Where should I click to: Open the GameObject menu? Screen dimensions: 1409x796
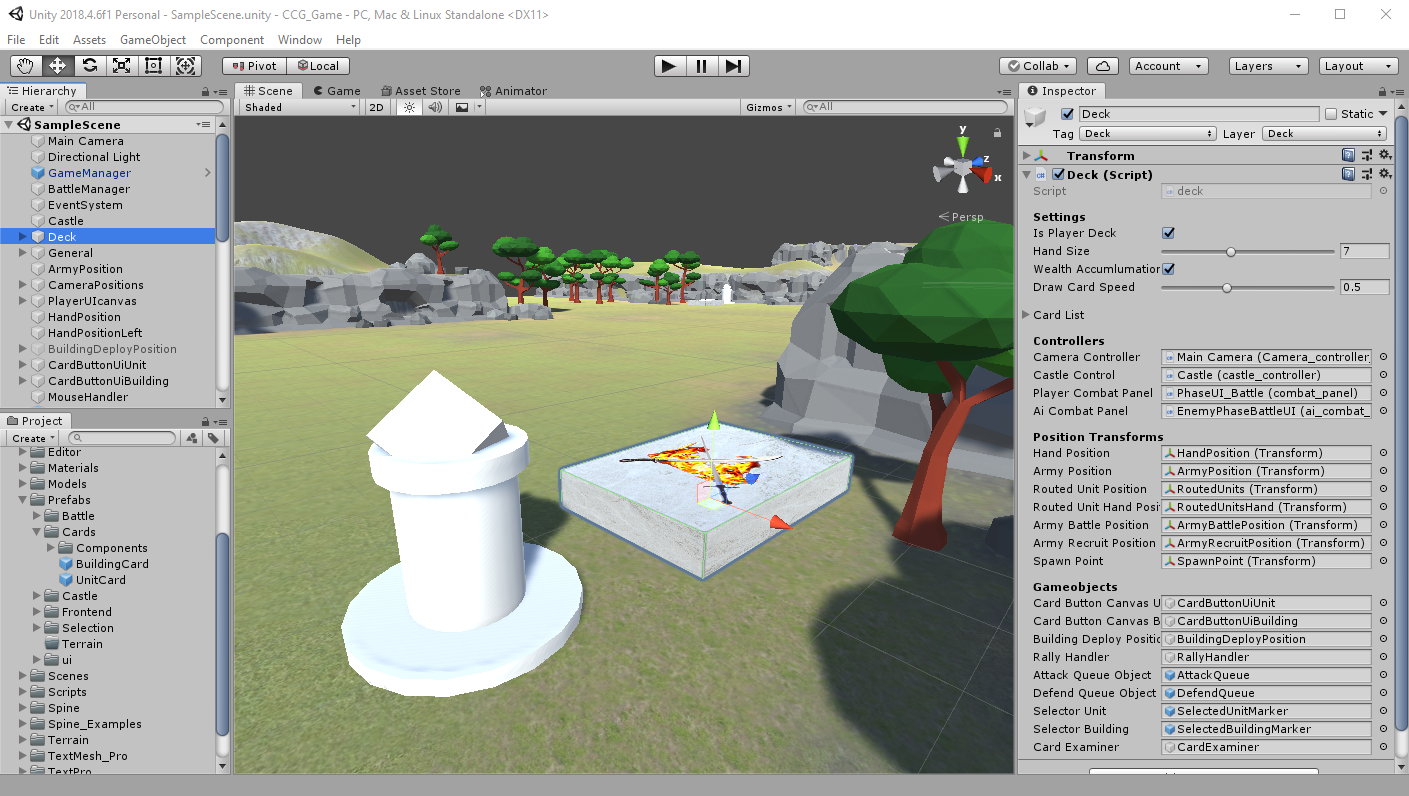coord(153,40)
